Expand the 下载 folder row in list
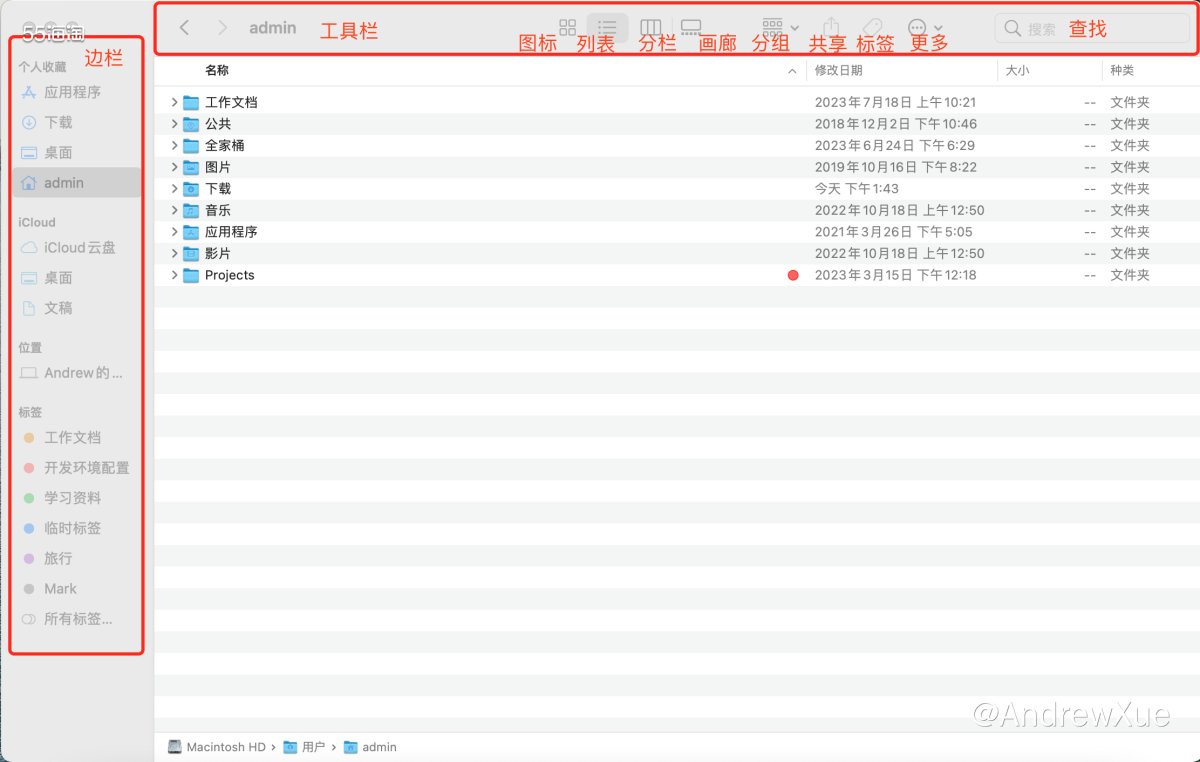The image size is (1200, 762). [174, 188]
